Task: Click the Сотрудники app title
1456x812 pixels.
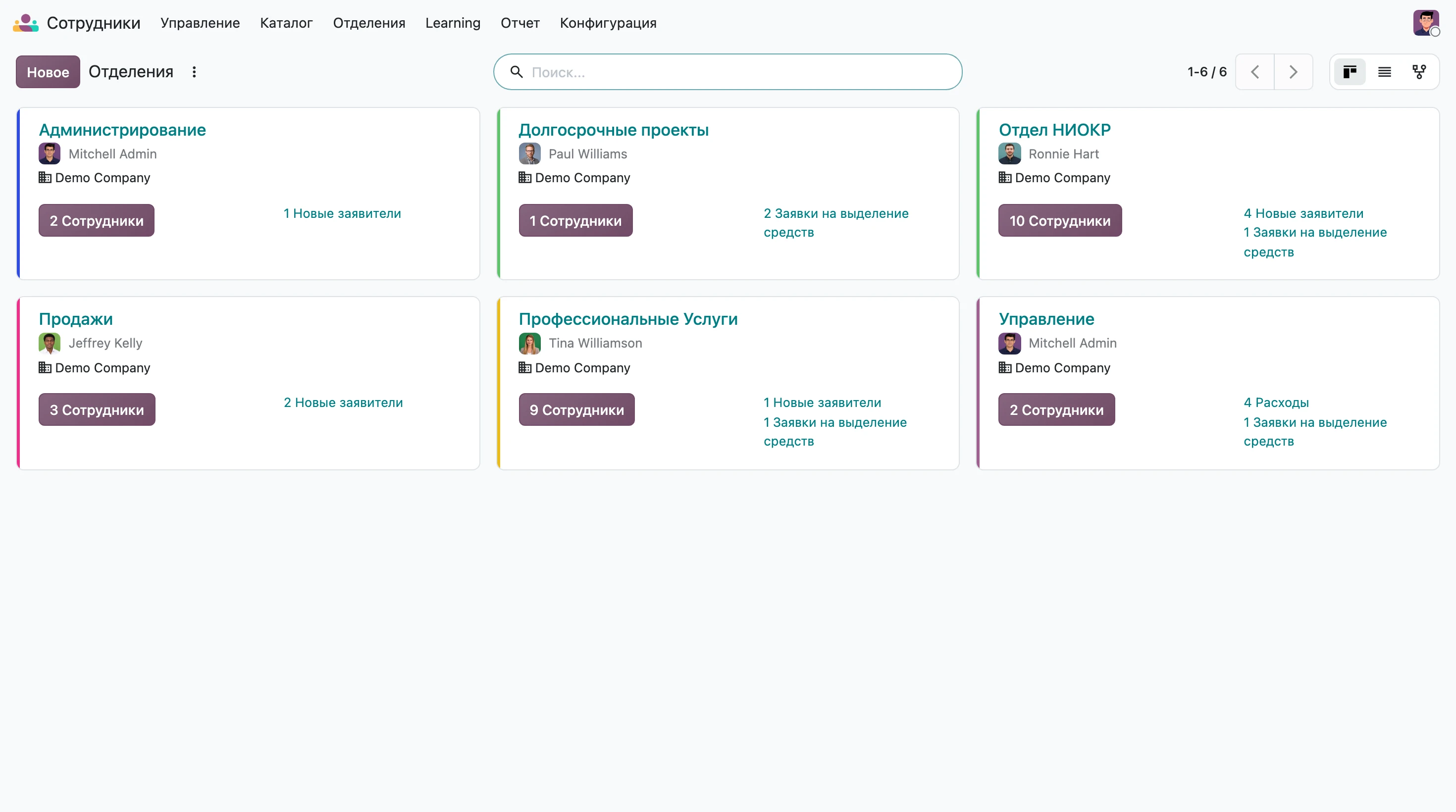Action: click(x=93, y=23)
